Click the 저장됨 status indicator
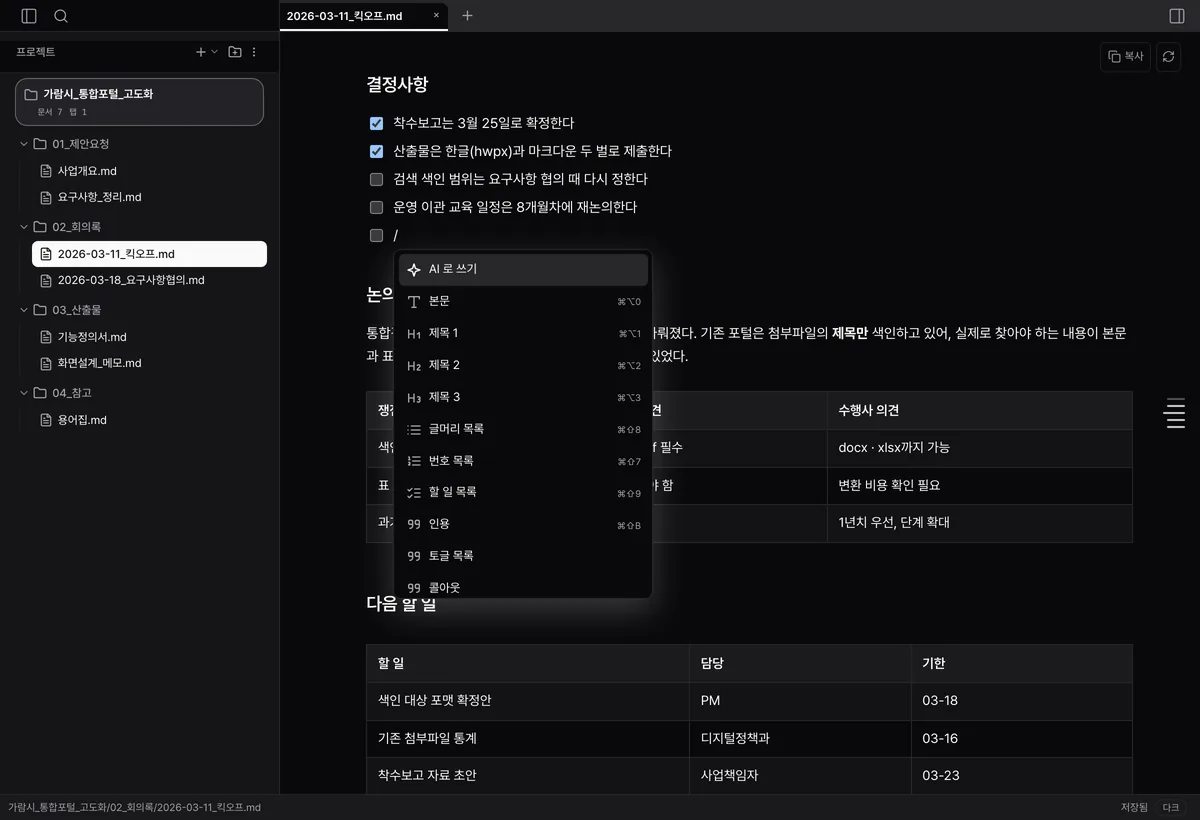Image resolution: width=1200 pixels, height=820 pixels. 1134,807
